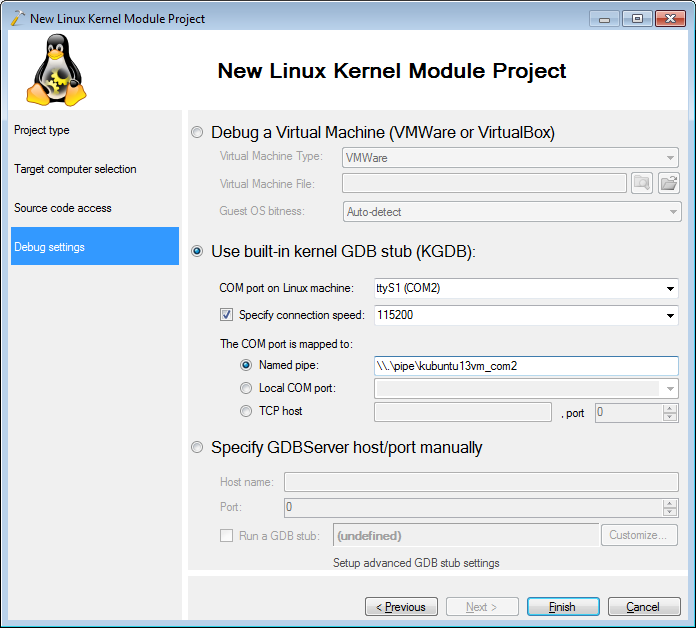Choose the Local COM port radio button
Screen dimensions: 696x628
(246, 388)
